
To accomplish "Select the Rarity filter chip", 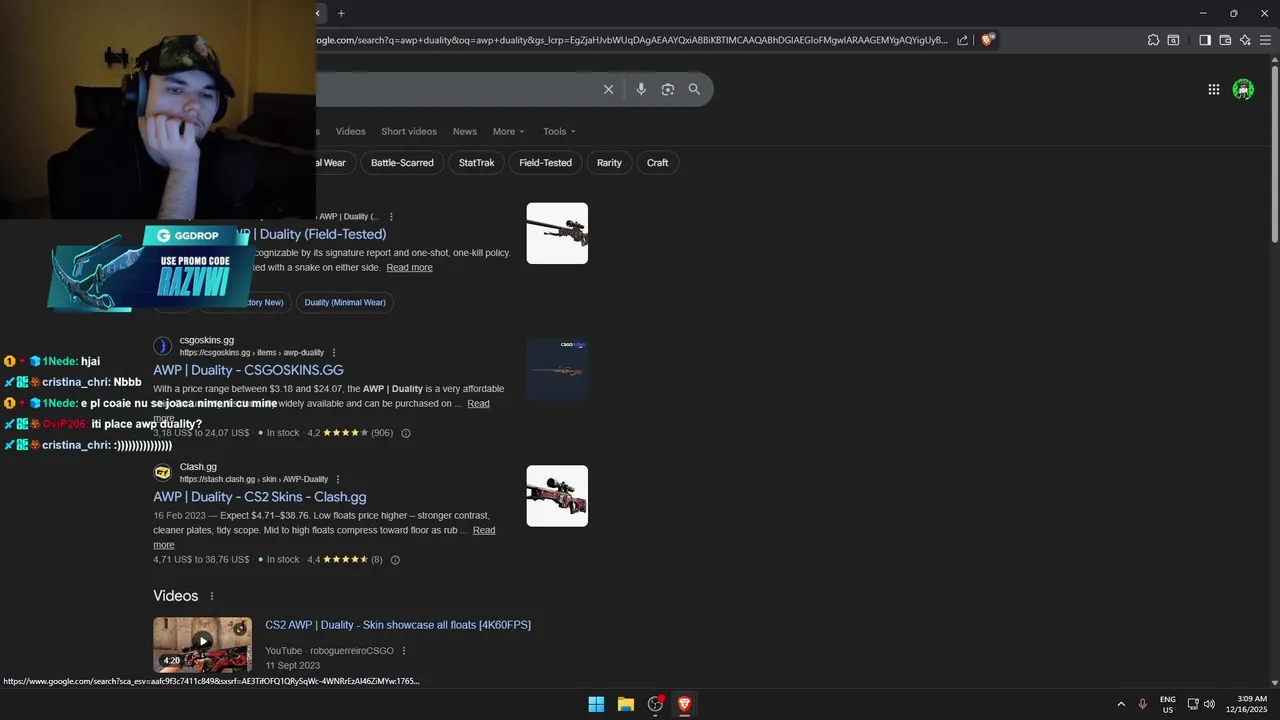I will (x=609, y=163).
